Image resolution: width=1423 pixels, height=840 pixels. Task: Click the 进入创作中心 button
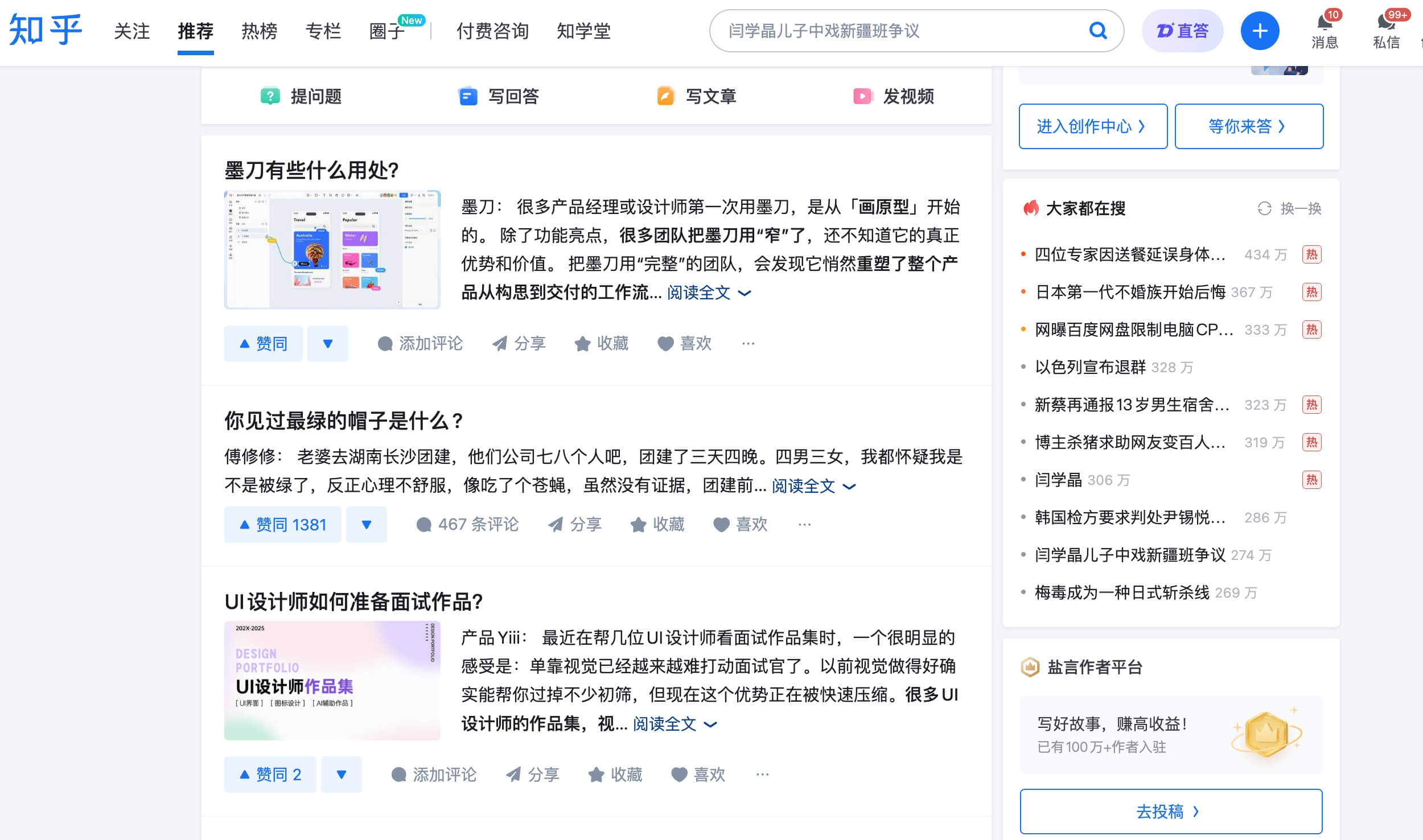(x=1093, y=126)
